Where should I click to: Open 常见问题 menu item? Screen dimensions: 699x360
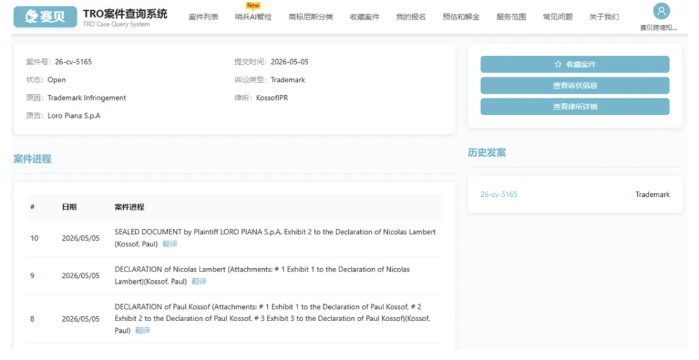[558, 17]
